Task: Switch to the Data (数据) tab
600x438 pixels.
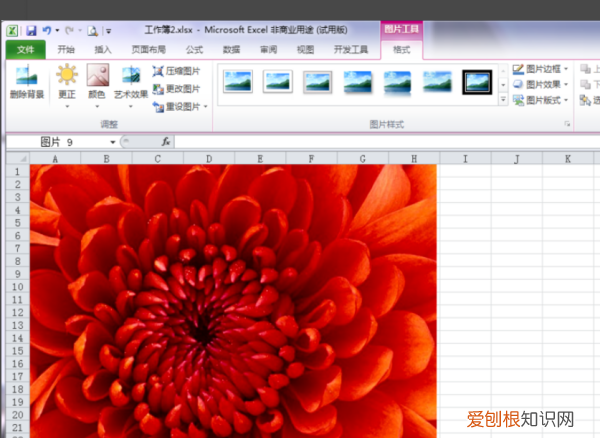Action: tap(232, 49)
